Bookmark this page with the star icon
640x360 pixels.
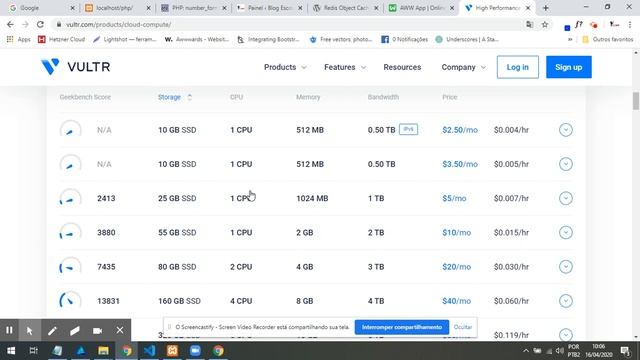point(545,24)
